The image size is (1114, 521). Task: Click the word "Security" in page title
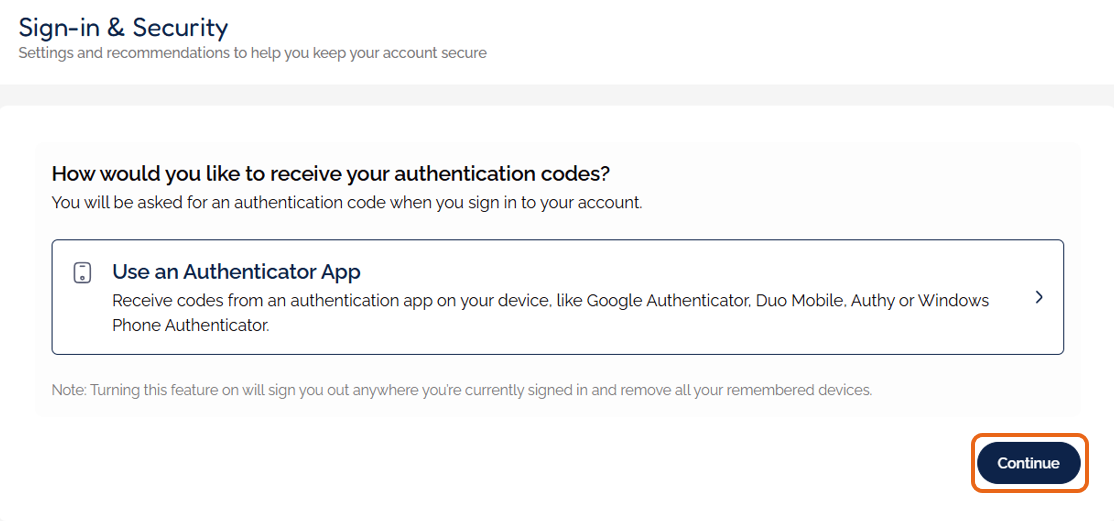180,27
